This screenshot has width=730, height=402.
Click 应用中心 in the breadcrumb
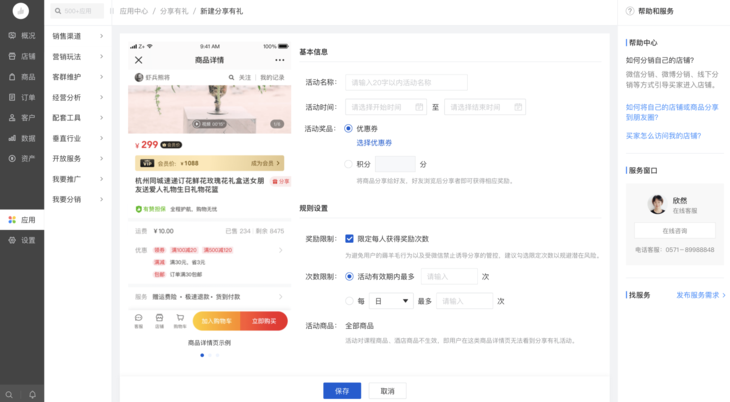pyautogui.click(x=134, y=12)
